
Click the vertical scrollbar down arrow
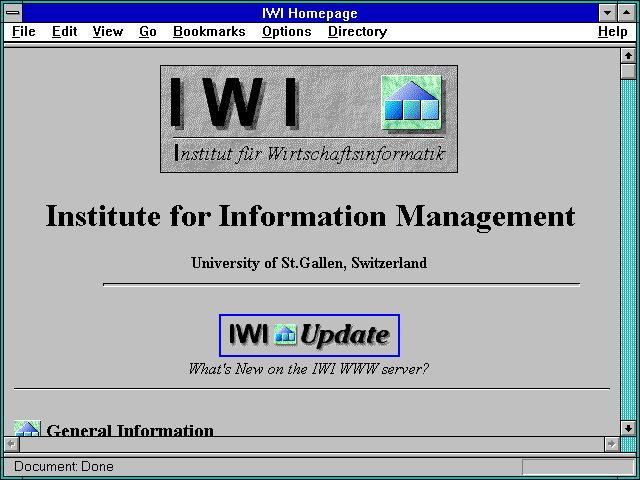pyautogui.click(x=628, y=428)
